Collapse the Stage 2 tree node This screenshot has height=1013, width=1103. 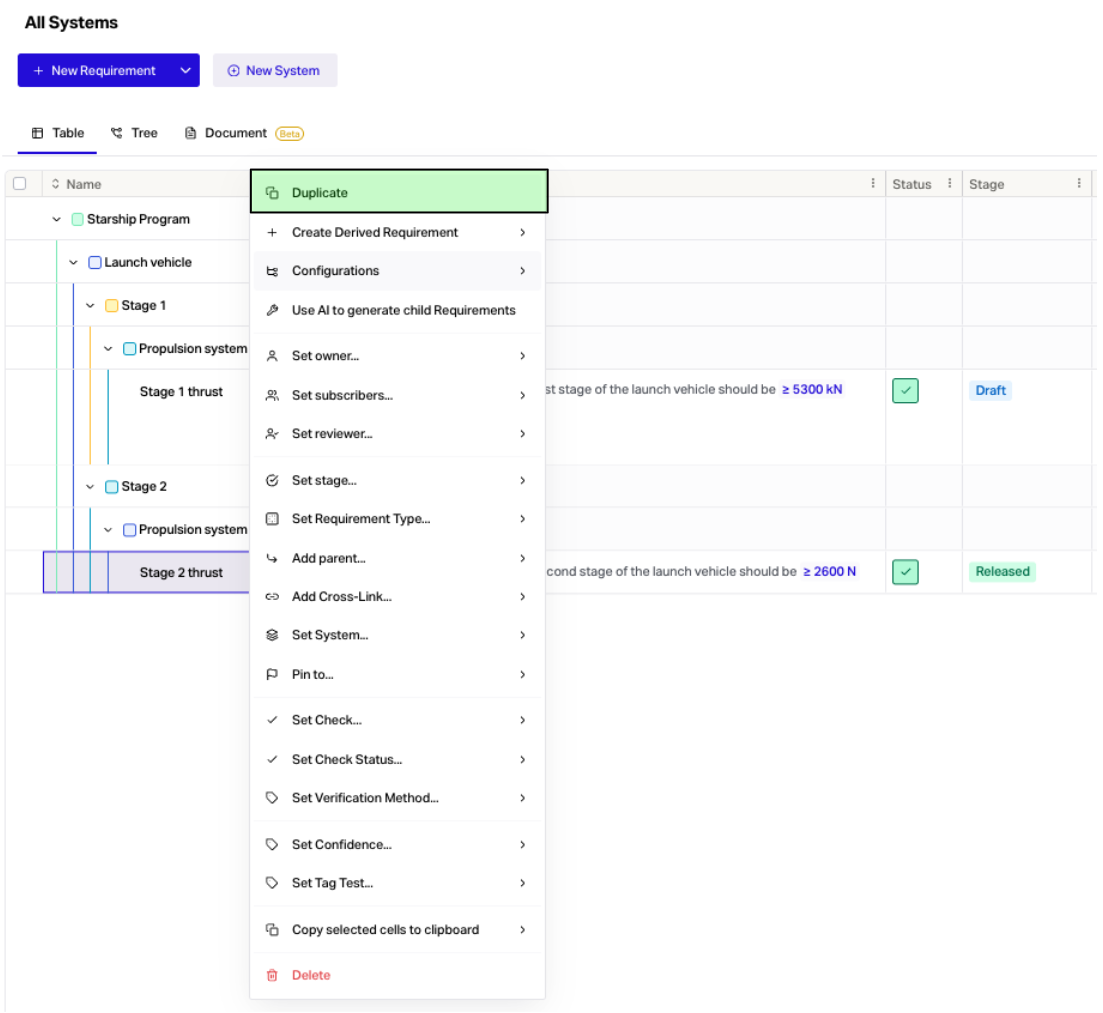point(91,487)
